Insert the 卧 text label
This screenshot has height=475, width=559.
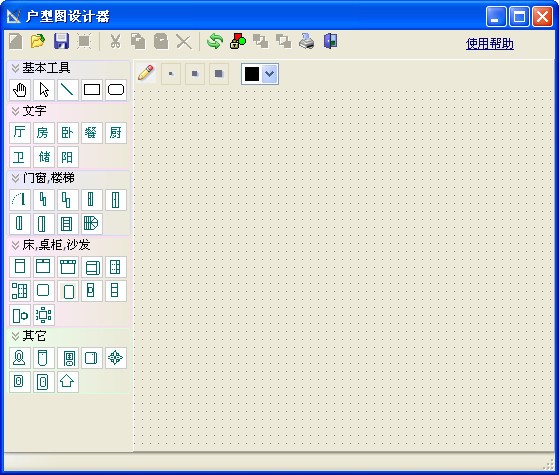pos(68,133)
